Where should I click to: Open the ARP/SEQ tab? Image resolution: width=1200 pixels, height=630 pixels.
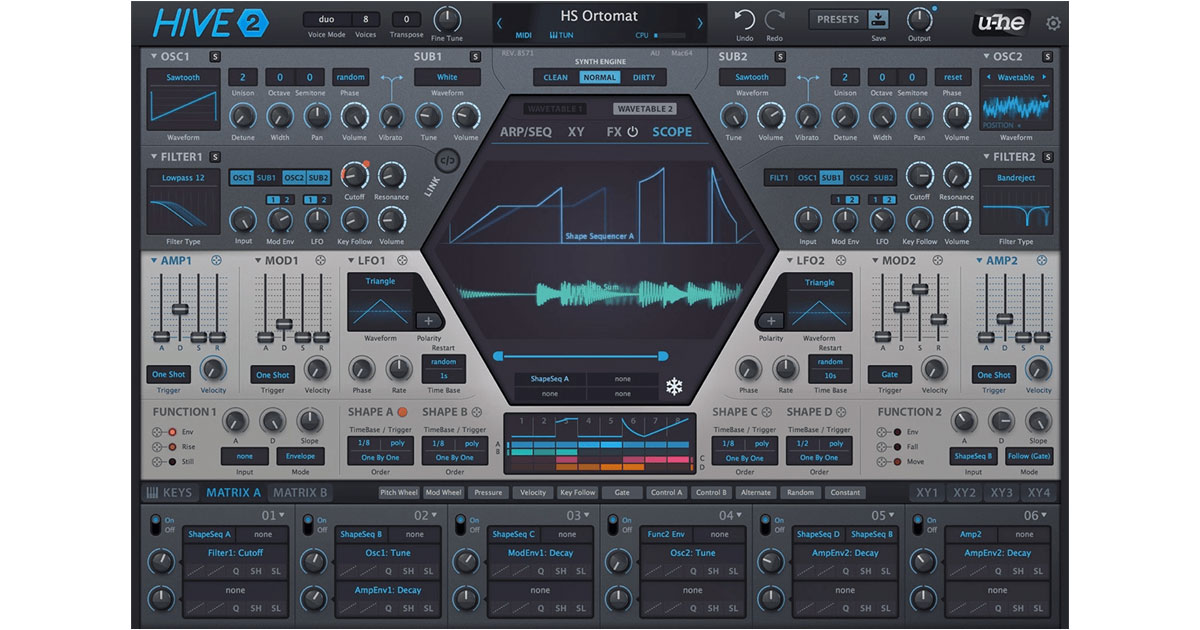(526, 131)
